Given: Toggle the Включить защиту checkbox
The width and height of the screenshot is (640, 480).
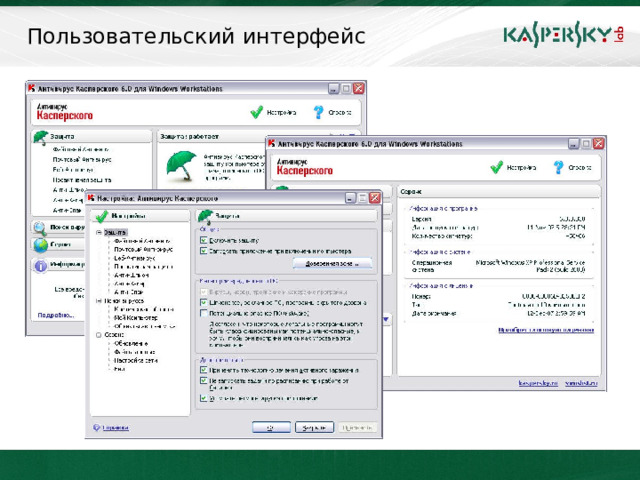Looking at the screenshot, I should pyautogui.click(x=203, y=240).
